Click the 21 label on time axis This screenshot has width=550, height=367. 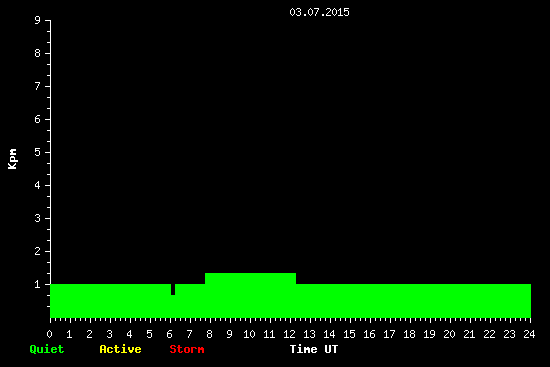click(x=469, y=334)
